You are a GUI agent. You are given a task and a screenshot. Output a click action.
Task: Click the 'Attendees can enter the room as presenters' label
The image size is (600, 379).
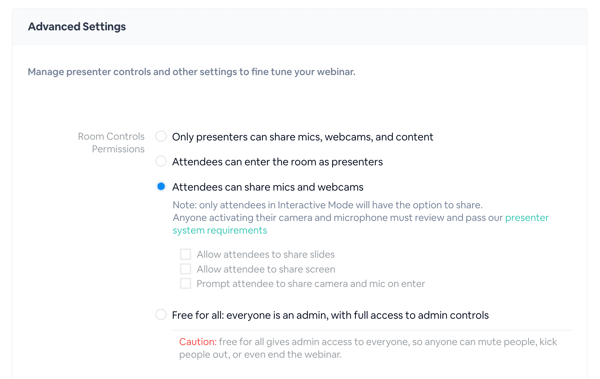(277, 162)
